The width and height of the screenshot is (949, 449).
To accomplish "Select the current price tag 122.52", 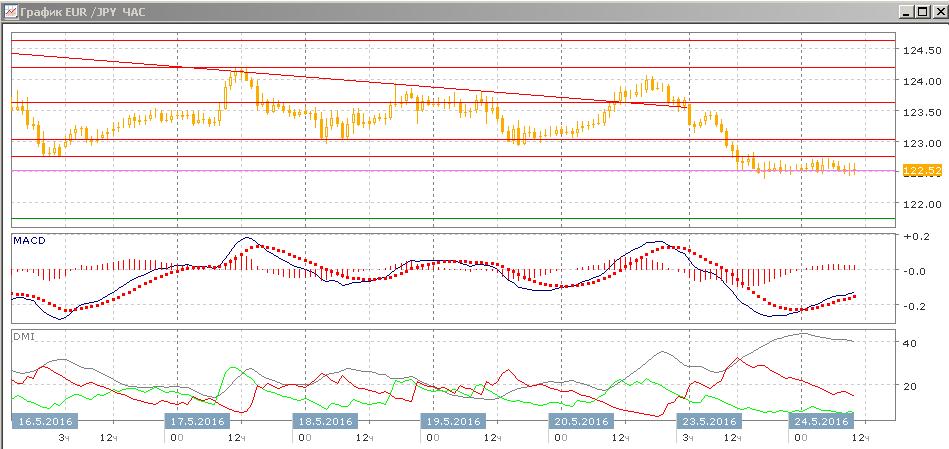I will (921, 171).
